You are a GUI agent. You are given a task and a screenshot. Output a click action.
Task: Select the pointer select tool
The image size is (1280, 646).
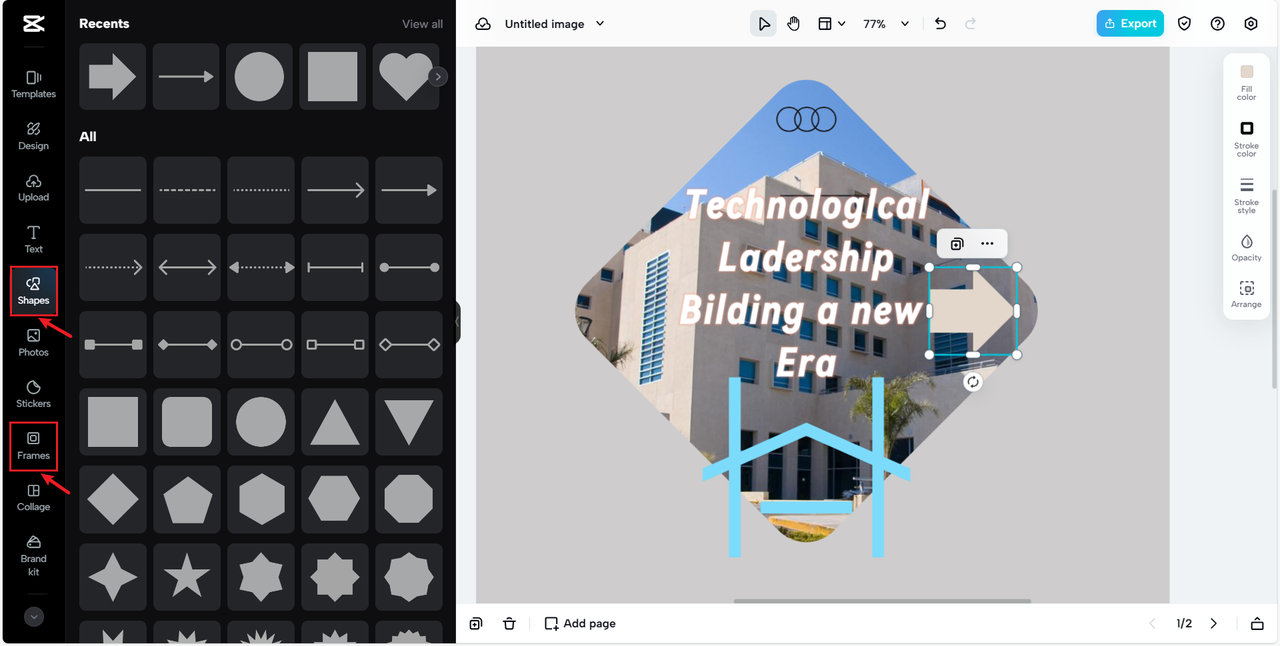[764, 24]
